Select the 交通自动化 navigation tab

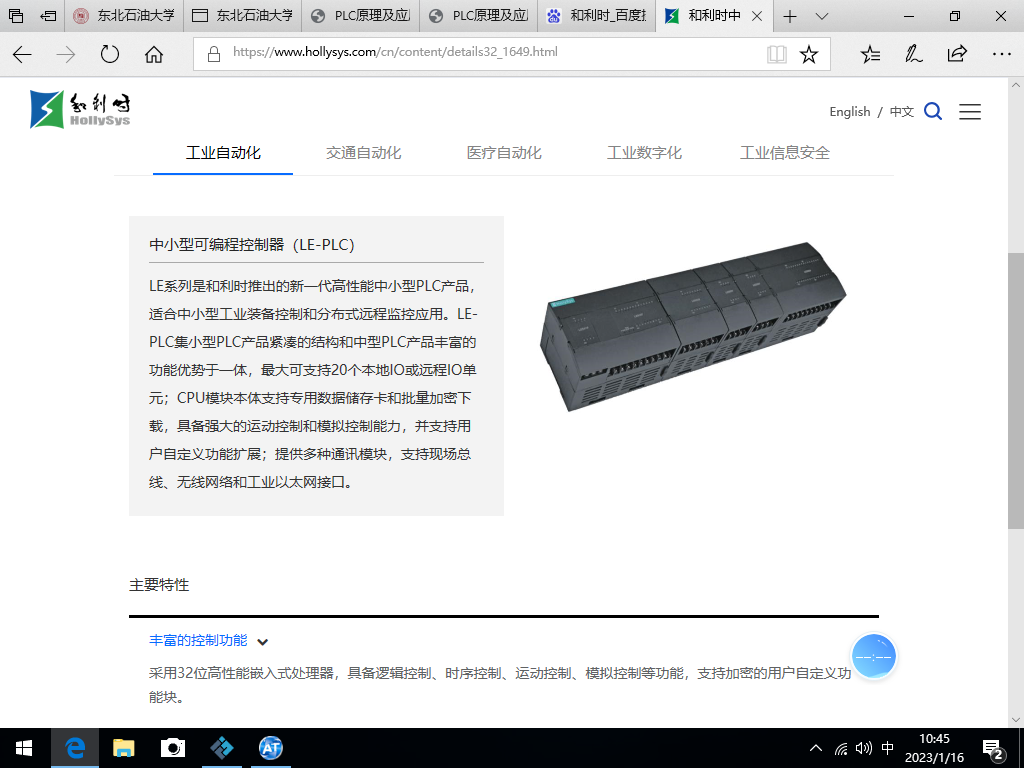pyautogui.click(x=364, y=153)
